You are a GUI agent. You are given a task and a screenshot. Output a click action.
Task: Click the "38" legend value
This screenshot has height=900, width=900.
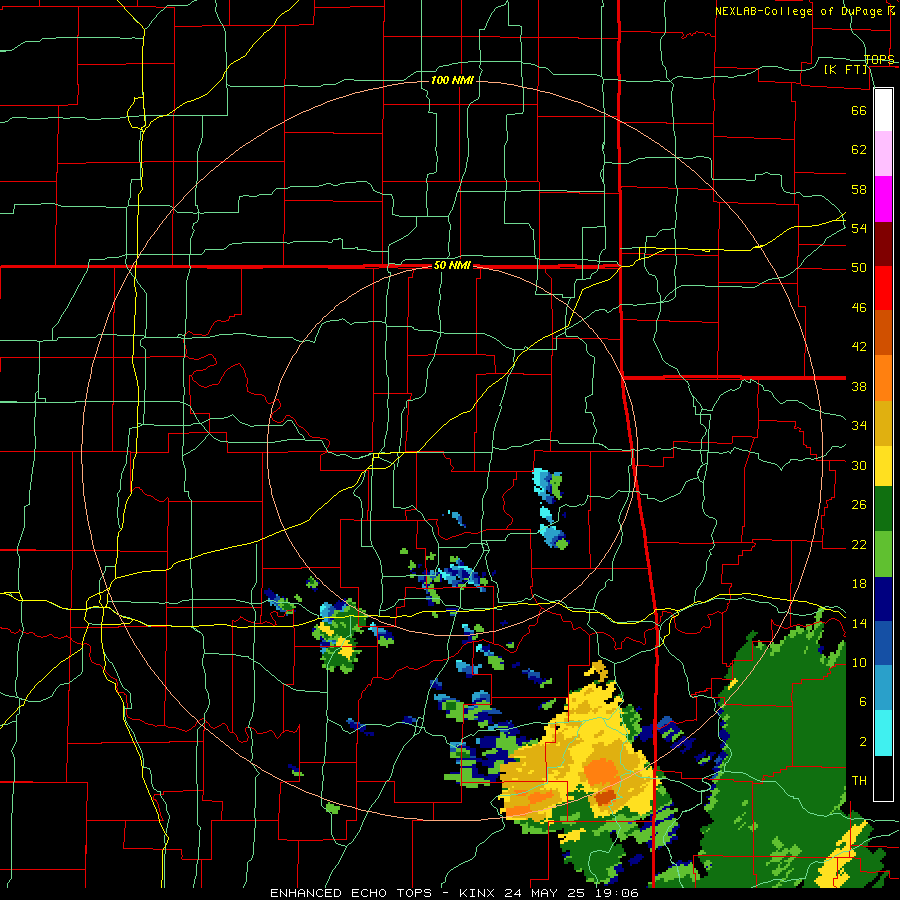pos(859,386)
